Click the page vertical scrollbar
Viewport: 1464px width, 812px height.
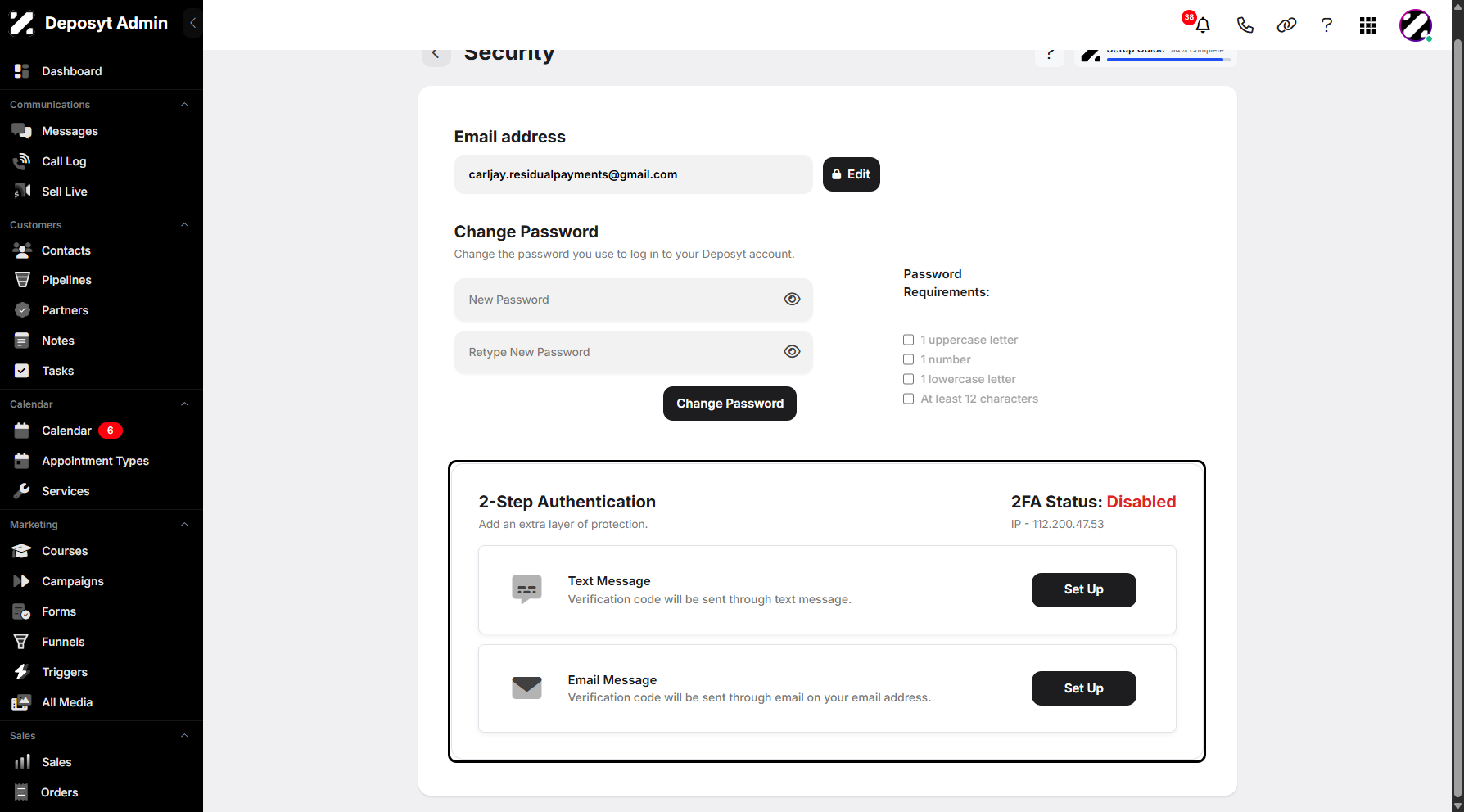[x=1457, y=417]
